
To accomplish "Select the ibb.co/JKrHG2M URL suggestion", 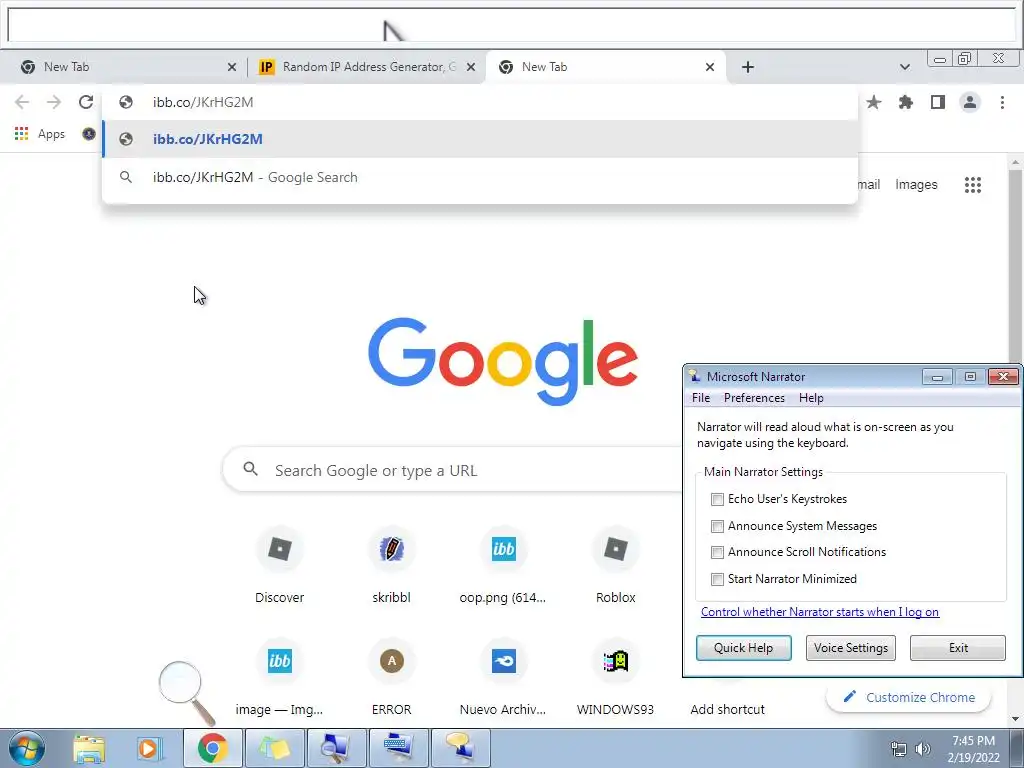I will point(480,139).
